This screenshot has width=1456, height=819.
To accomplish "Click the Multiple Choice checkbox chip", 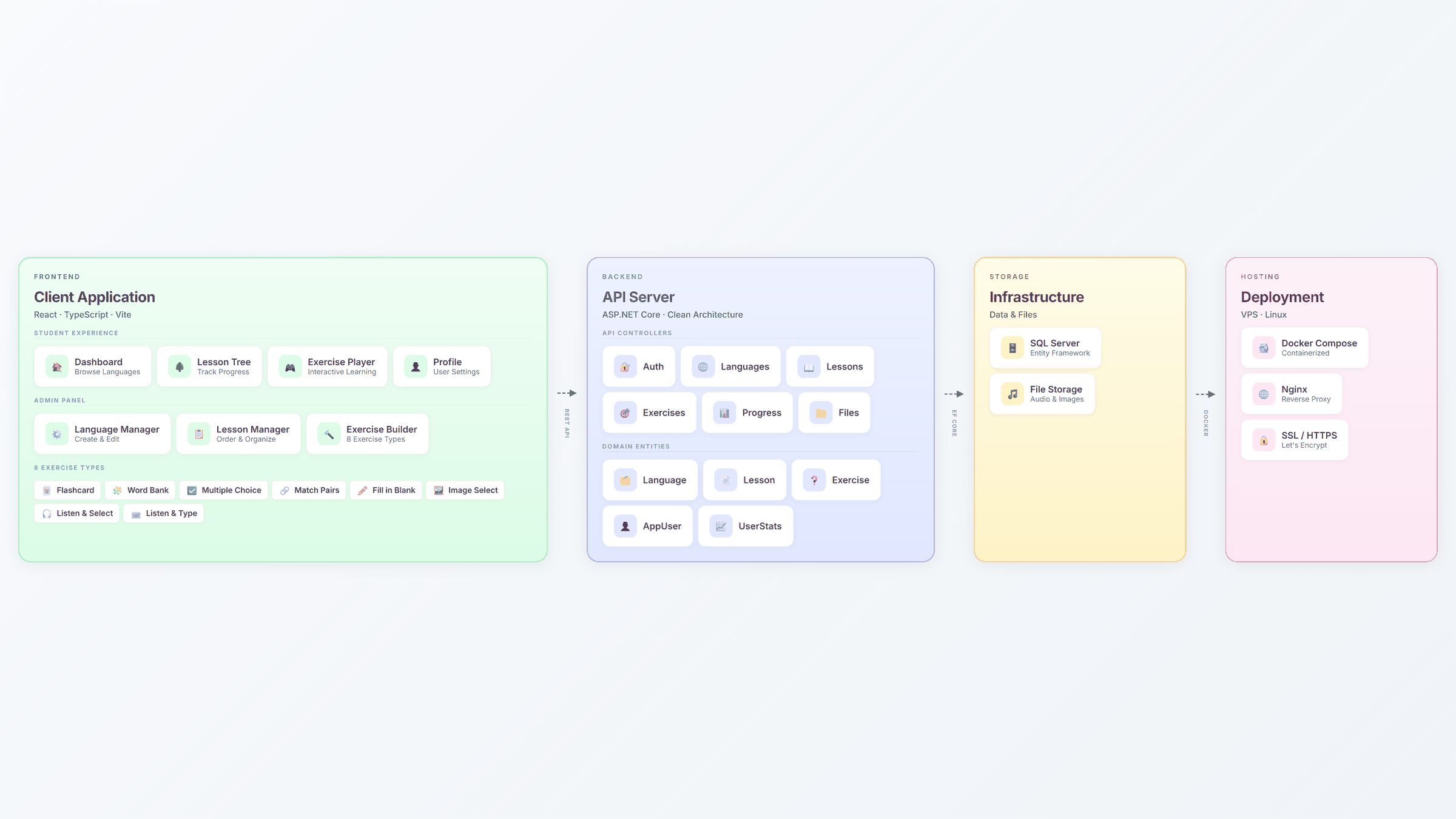I will (x=224, y=490).
